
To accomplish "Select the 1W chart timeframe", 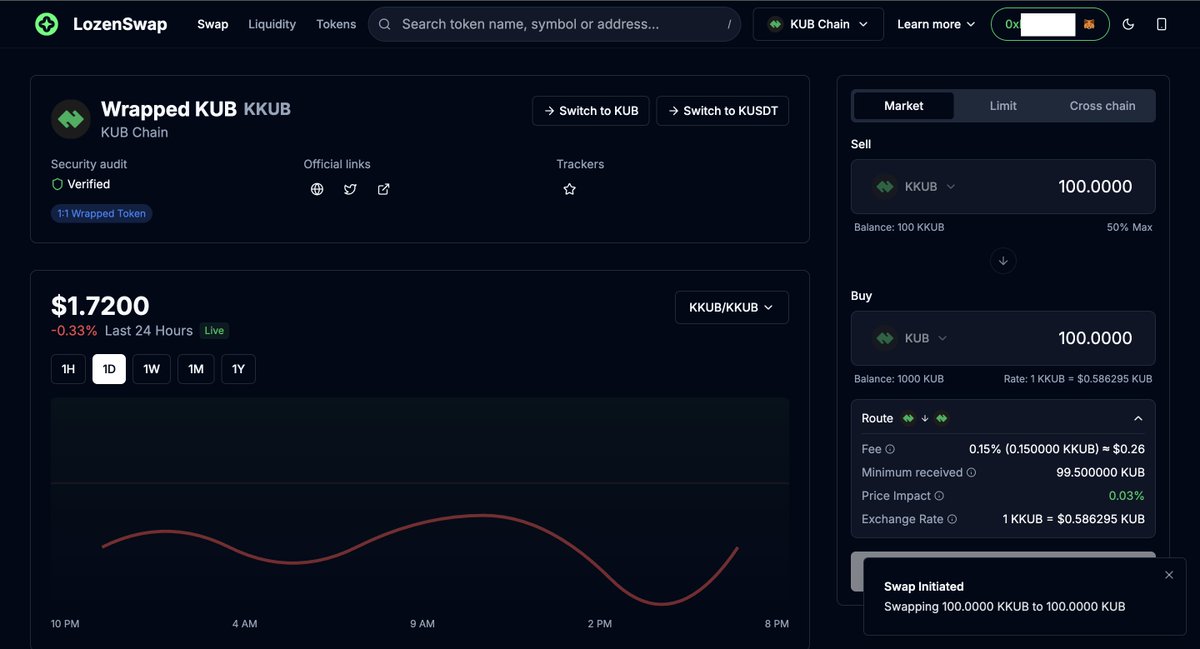I will (151, 369).
